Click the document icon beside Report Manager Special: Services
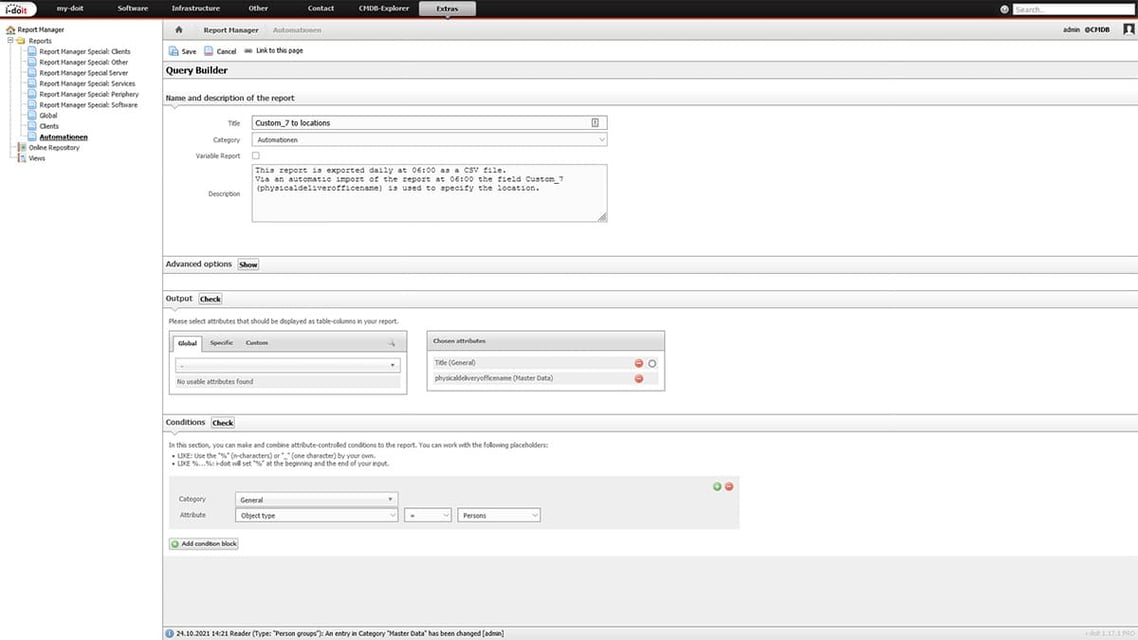Screen dimensions: 1138x640 click(x=32, y=83)
